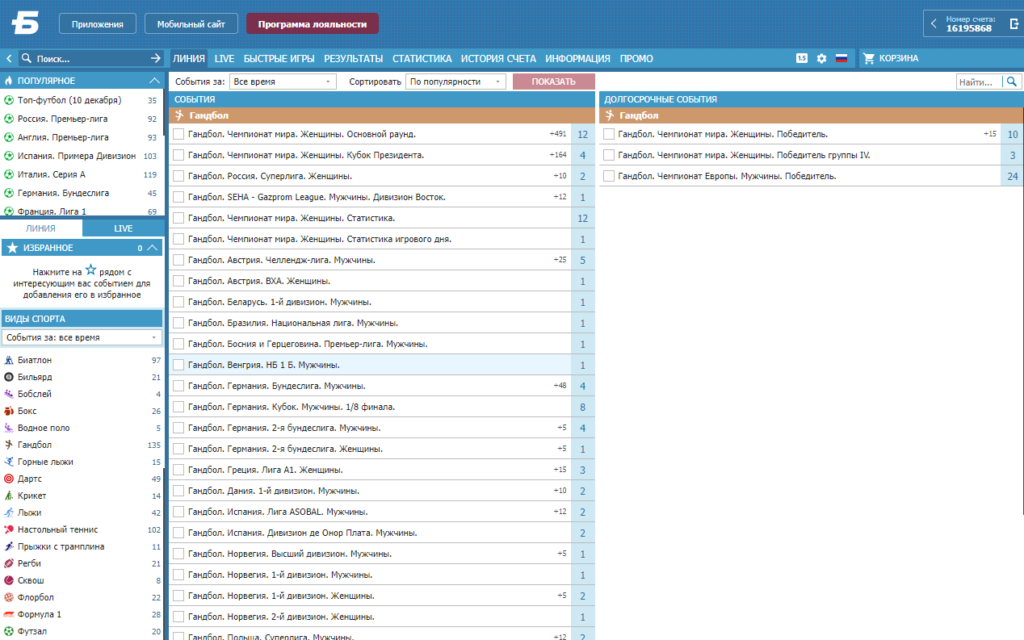Open the Сортировать По популярности dropdown
The image size is (1024, 640).
coord(455,82)
